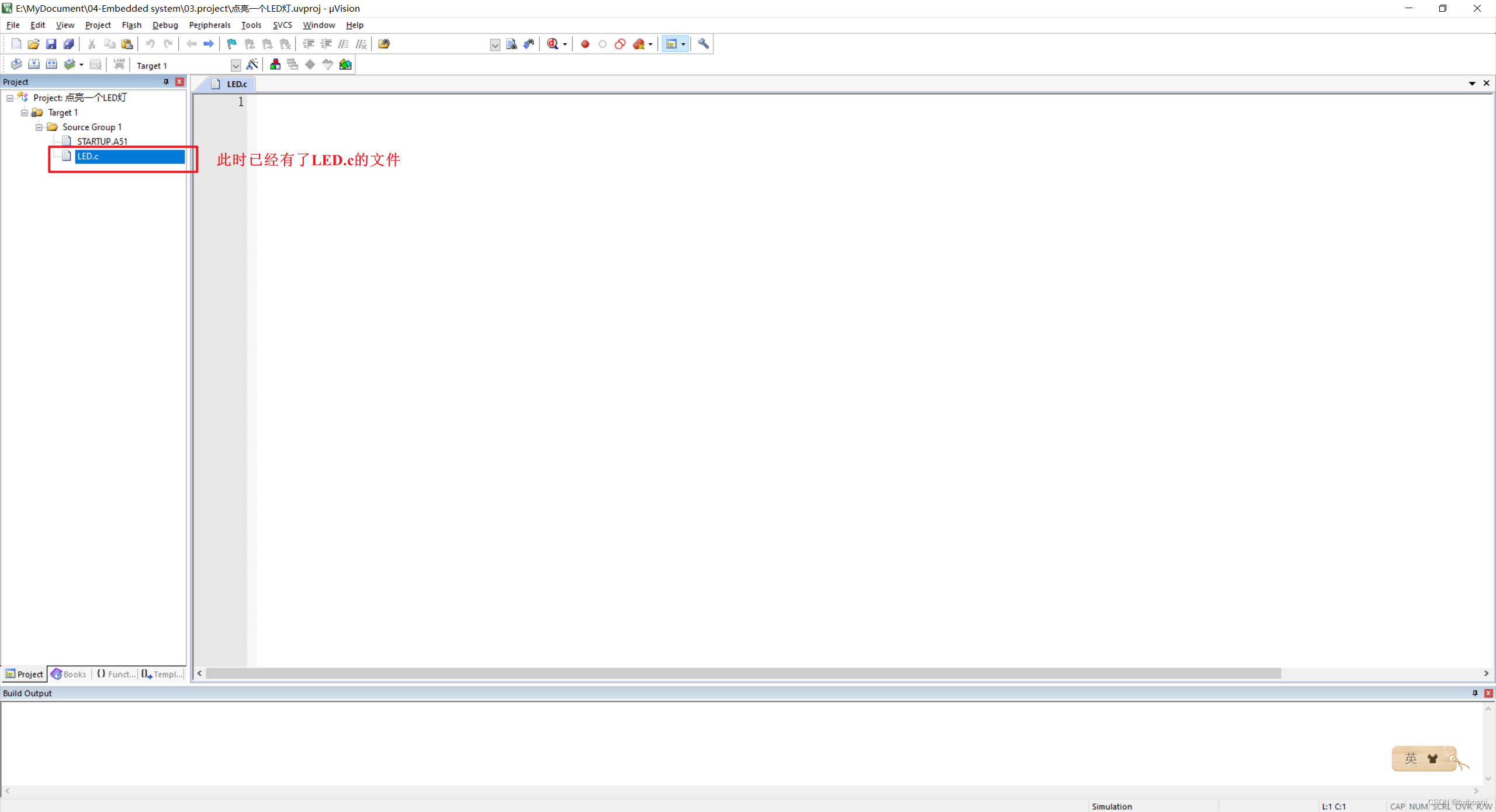The height and width of the screenshot is (812, 1496).
Task: Open the Peripherals menu
Action: pyautogui.click(x=210, y=25)
